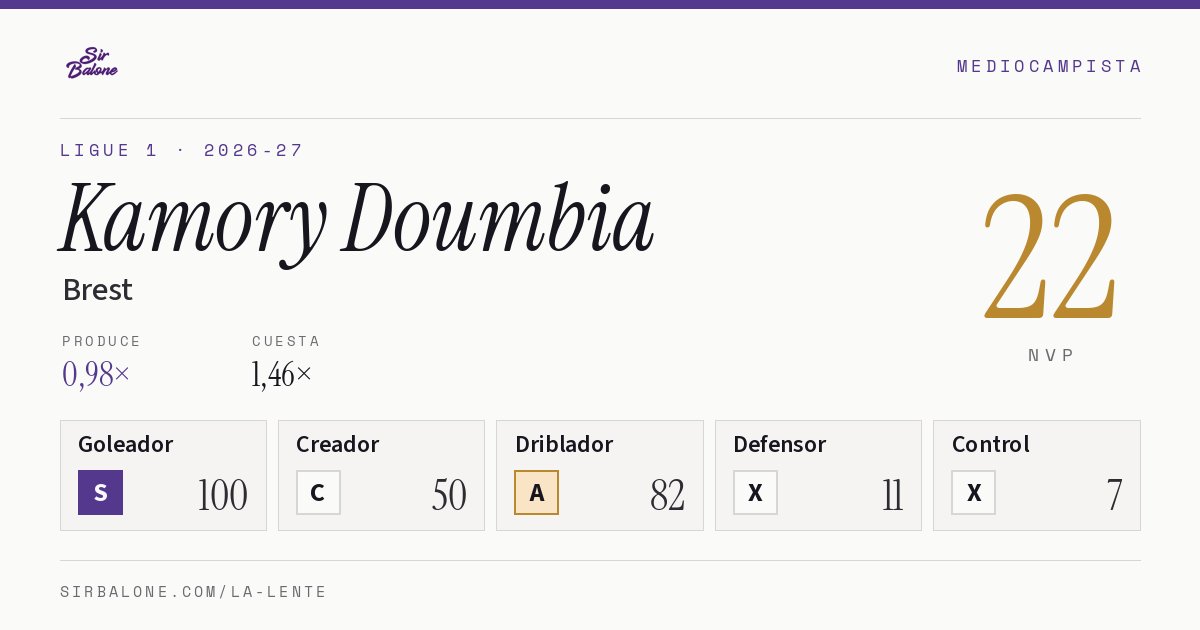The height and width of the screenshot is (630, 1200).
Task: Click the Ligue 1 · 2026-27 season label
Action: click(x=182, y=150)
